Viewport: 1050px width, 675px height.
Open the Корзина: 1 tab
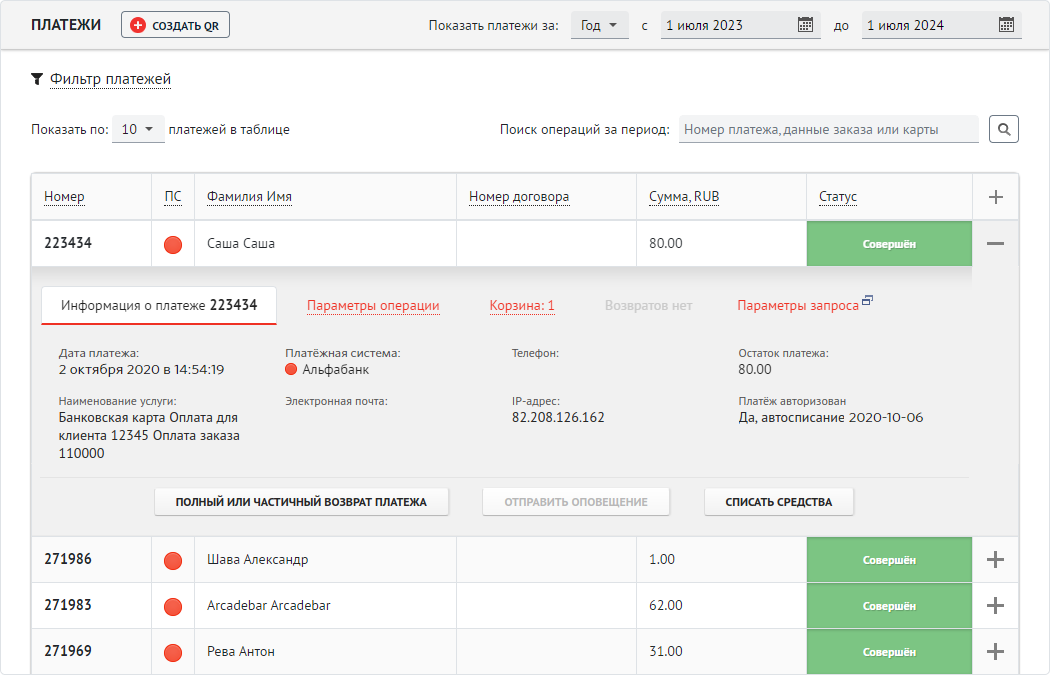[522, 306]
